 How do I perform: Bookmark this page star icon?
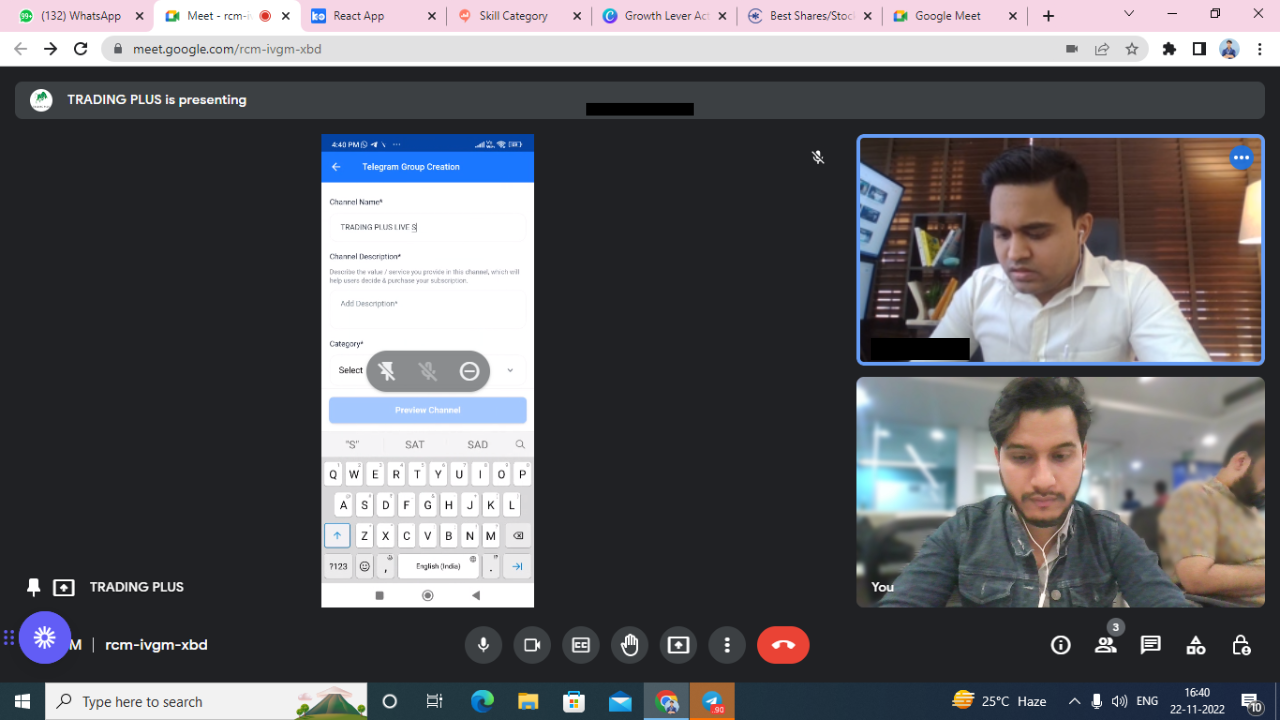[x=1132, y=49]
